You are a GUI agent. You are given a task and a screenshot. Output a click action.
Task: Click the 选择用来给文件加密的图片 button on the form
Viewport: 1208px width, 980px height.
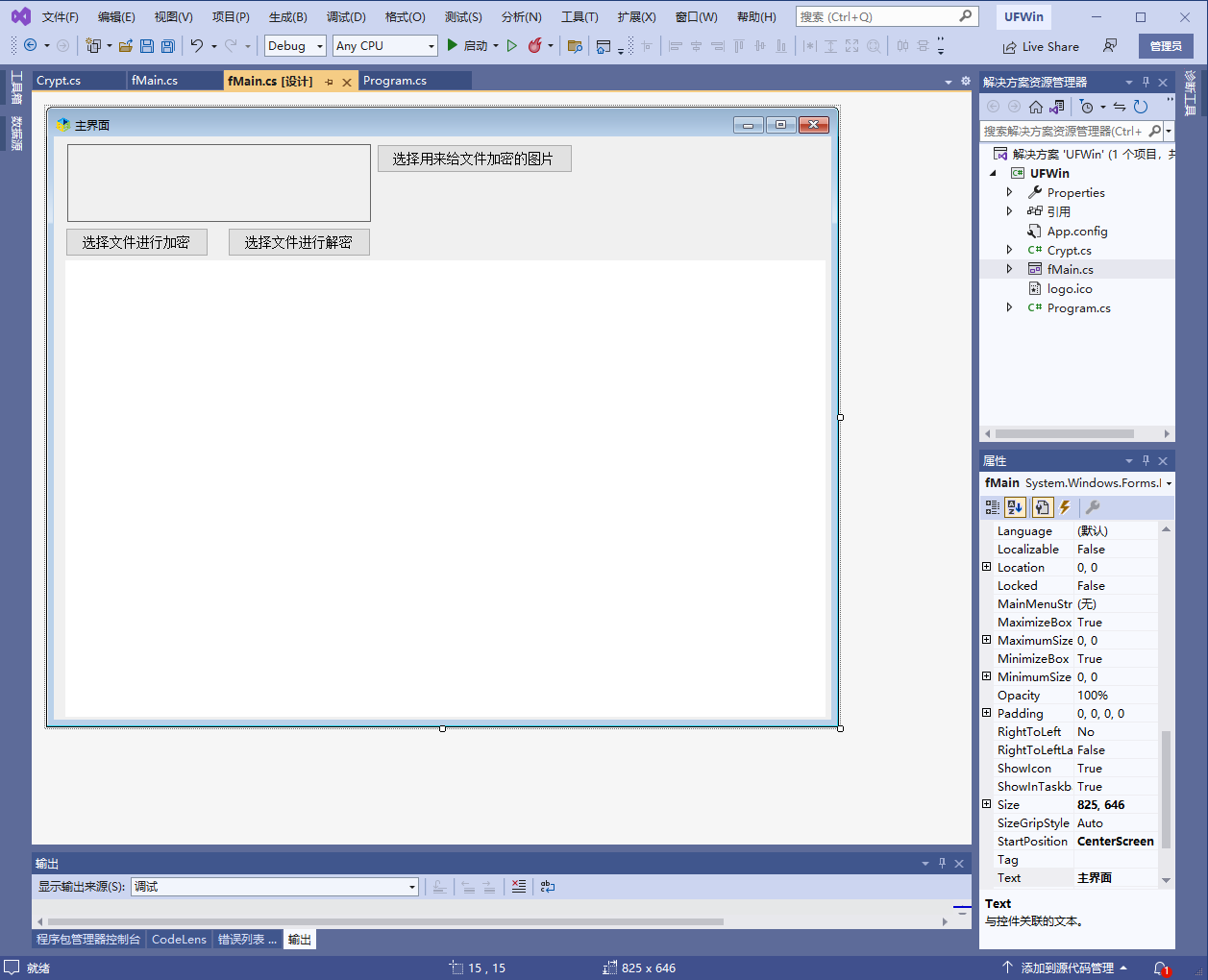tap(475, 159)
